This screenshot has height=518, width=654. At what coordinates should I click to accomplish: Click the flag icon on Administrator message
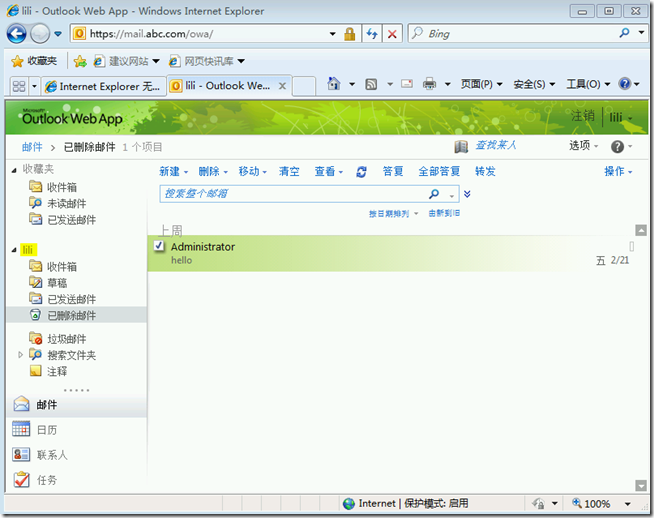[631, 246]
